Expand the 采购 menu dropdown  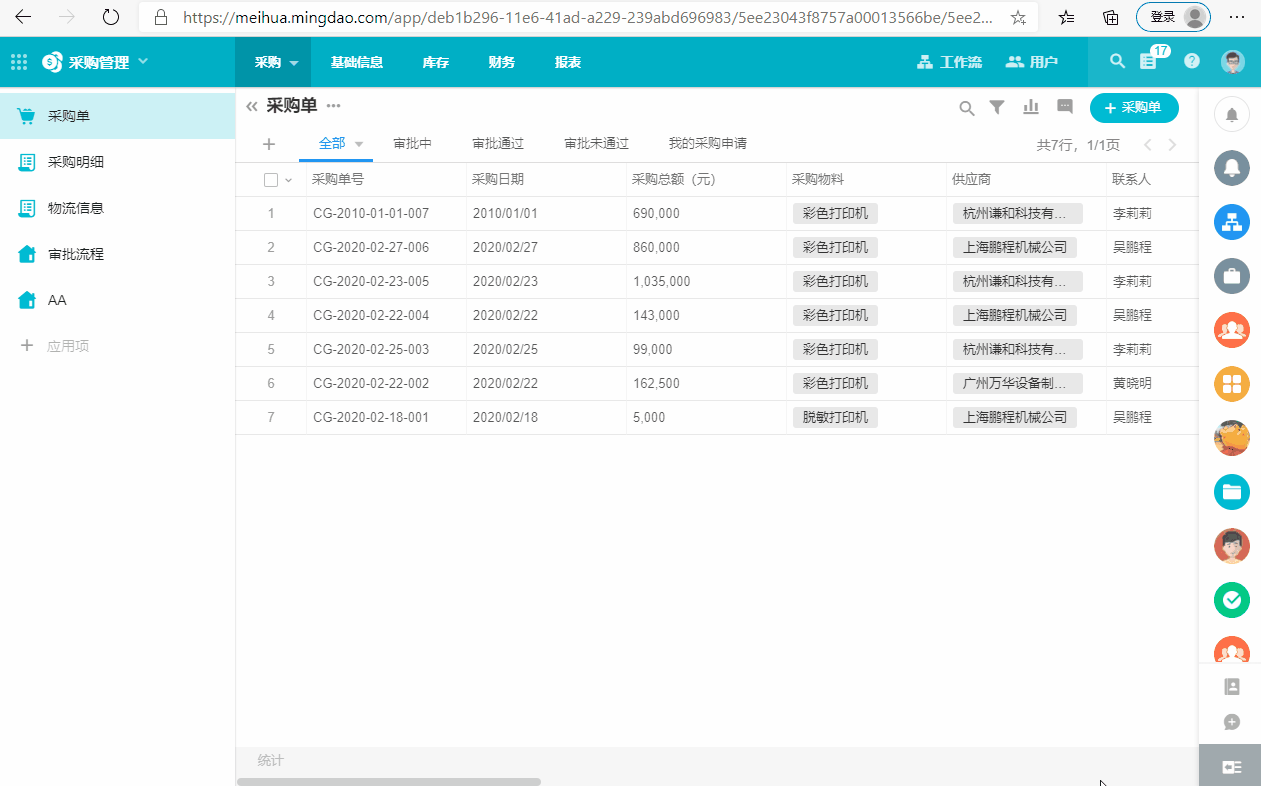[x=273, y=61]
